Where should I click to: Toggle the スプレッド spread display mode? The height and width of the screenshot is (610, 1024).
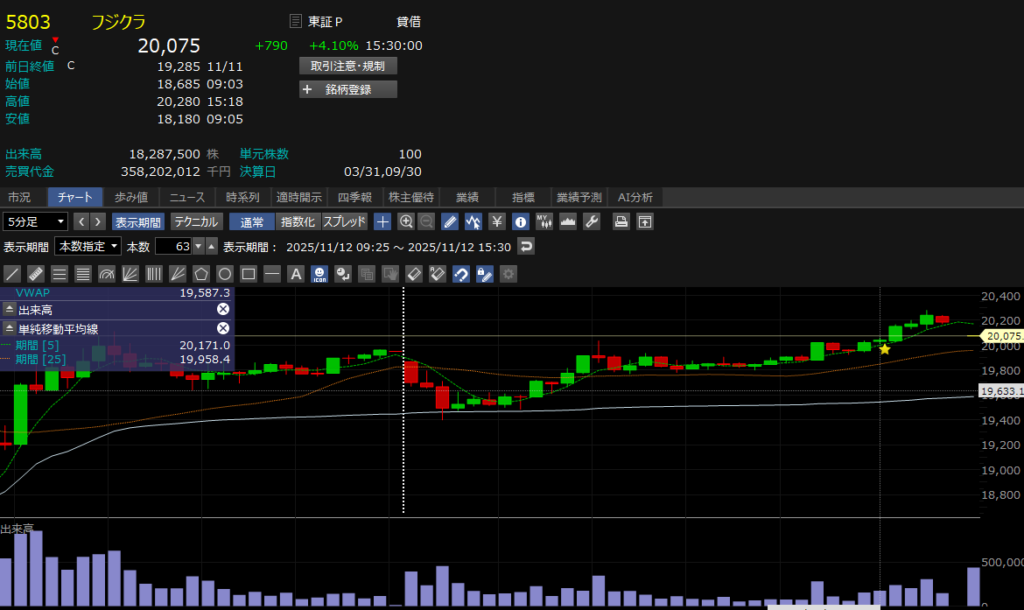tap(344, 222)
